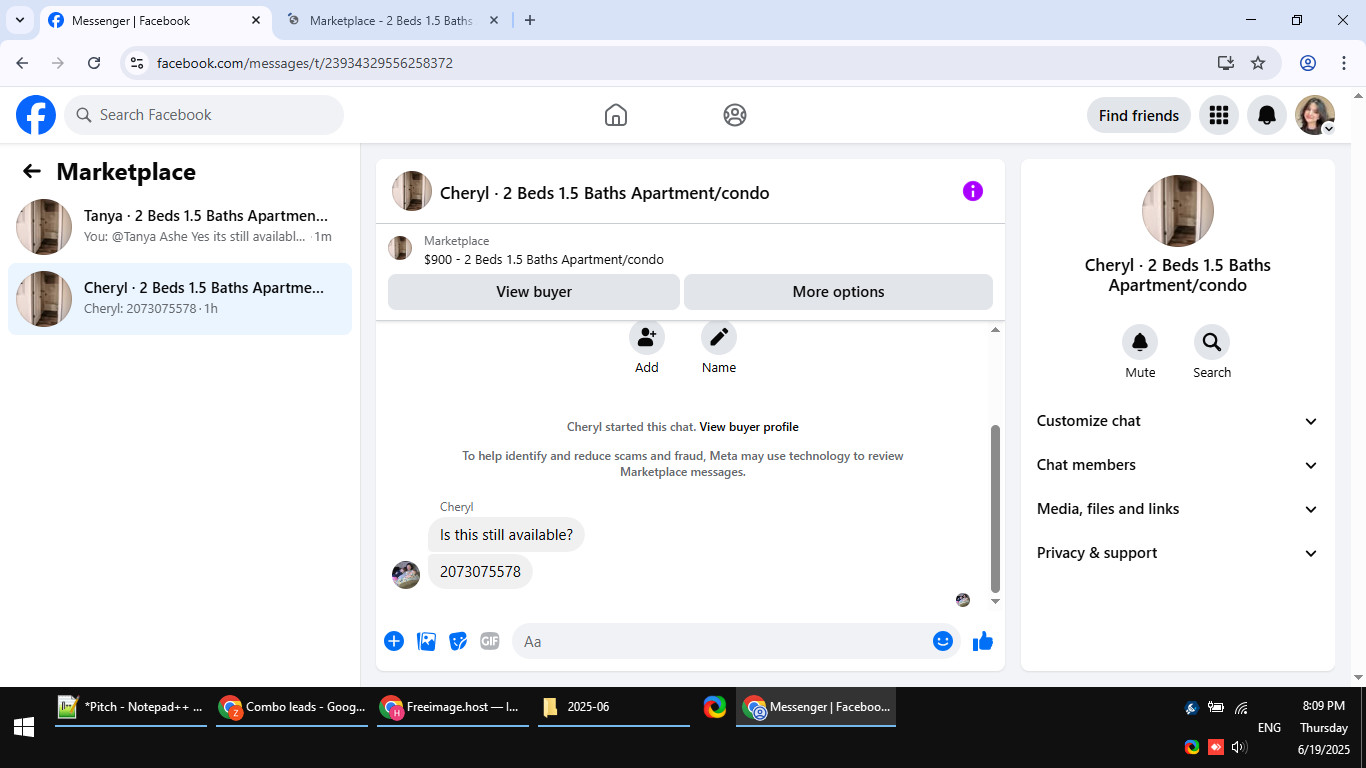
Task: Mute the Cheryl conversation
Action: click(x=1140, y=343)
